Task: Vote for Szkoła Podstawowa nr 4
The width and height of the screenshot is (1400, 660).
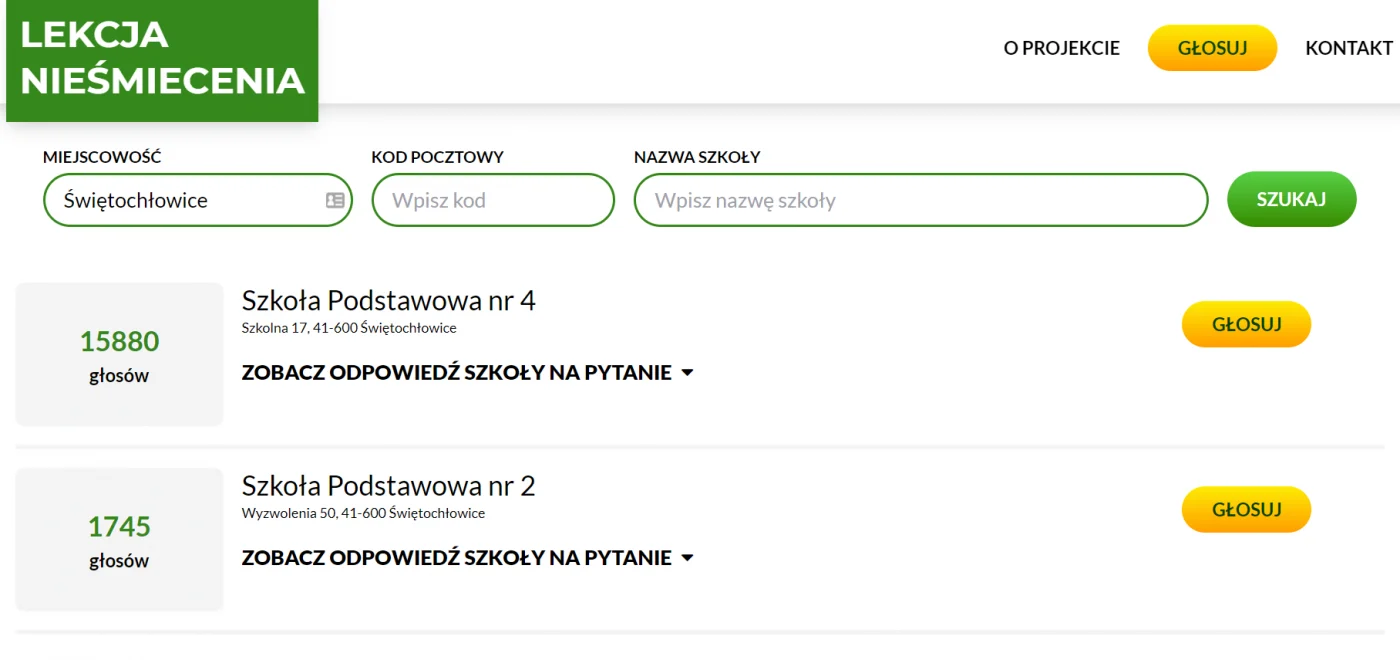Action: [x=1246, y=324]
